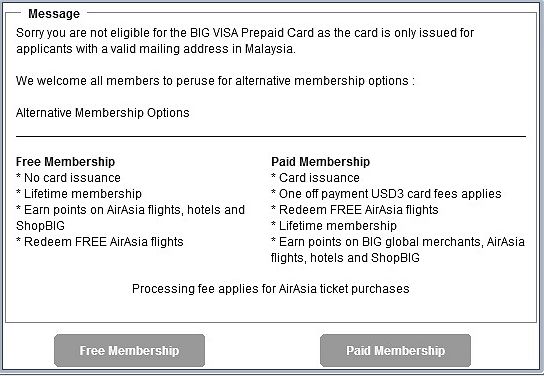The width and height of the screenshot is (544, 376).
Task: Click the Message group box title
Action: pos(54,14)
